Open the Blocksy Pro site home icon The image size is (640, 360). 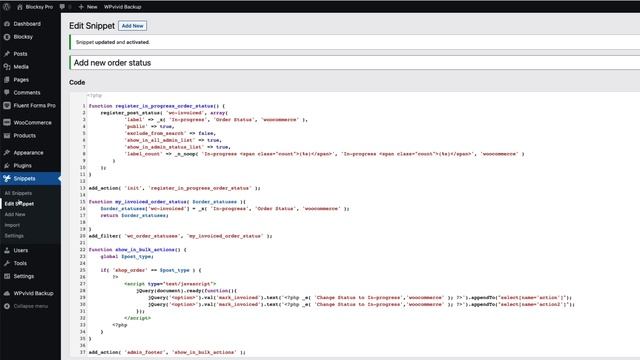20,7
